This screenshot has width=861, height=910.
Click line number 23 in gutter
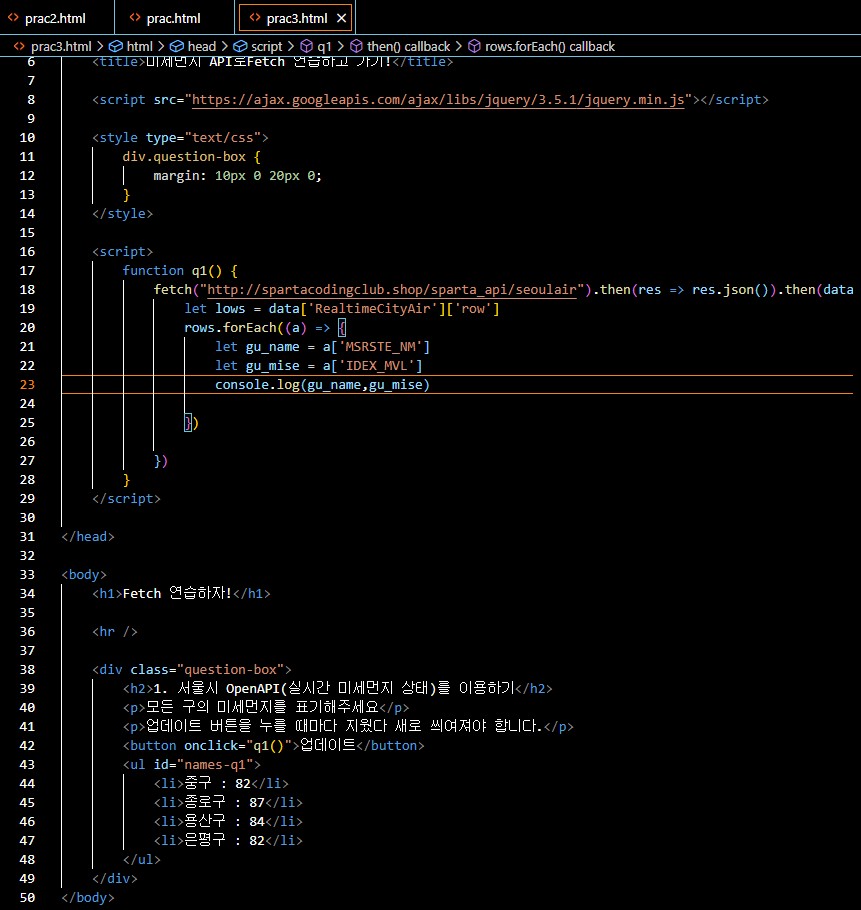27,385
